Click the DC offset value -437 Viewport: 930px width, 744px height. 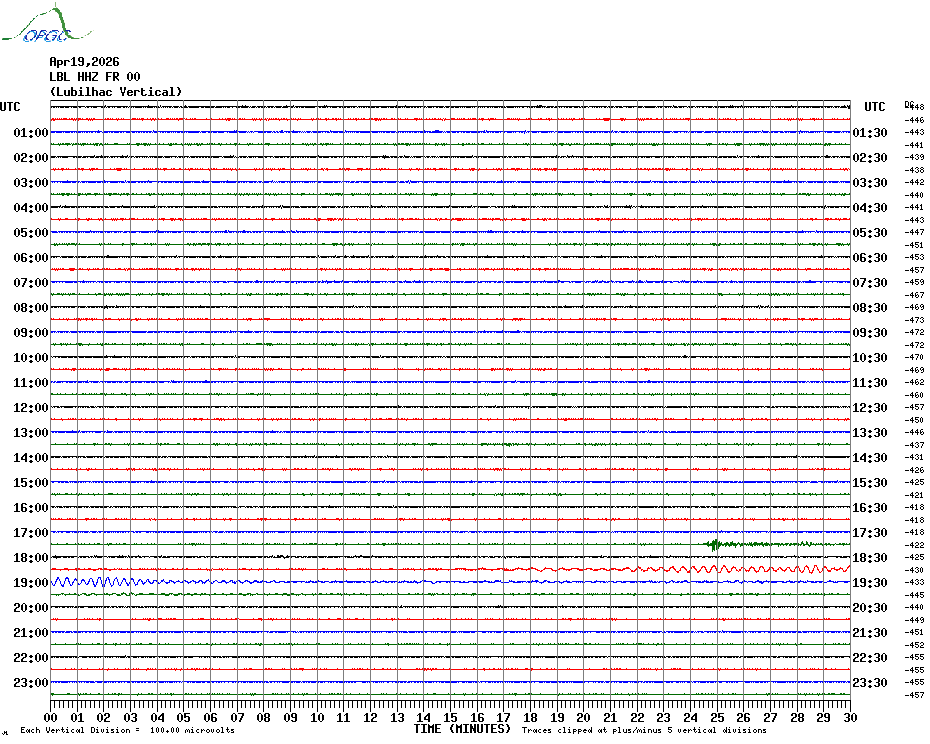click(916, 445)
